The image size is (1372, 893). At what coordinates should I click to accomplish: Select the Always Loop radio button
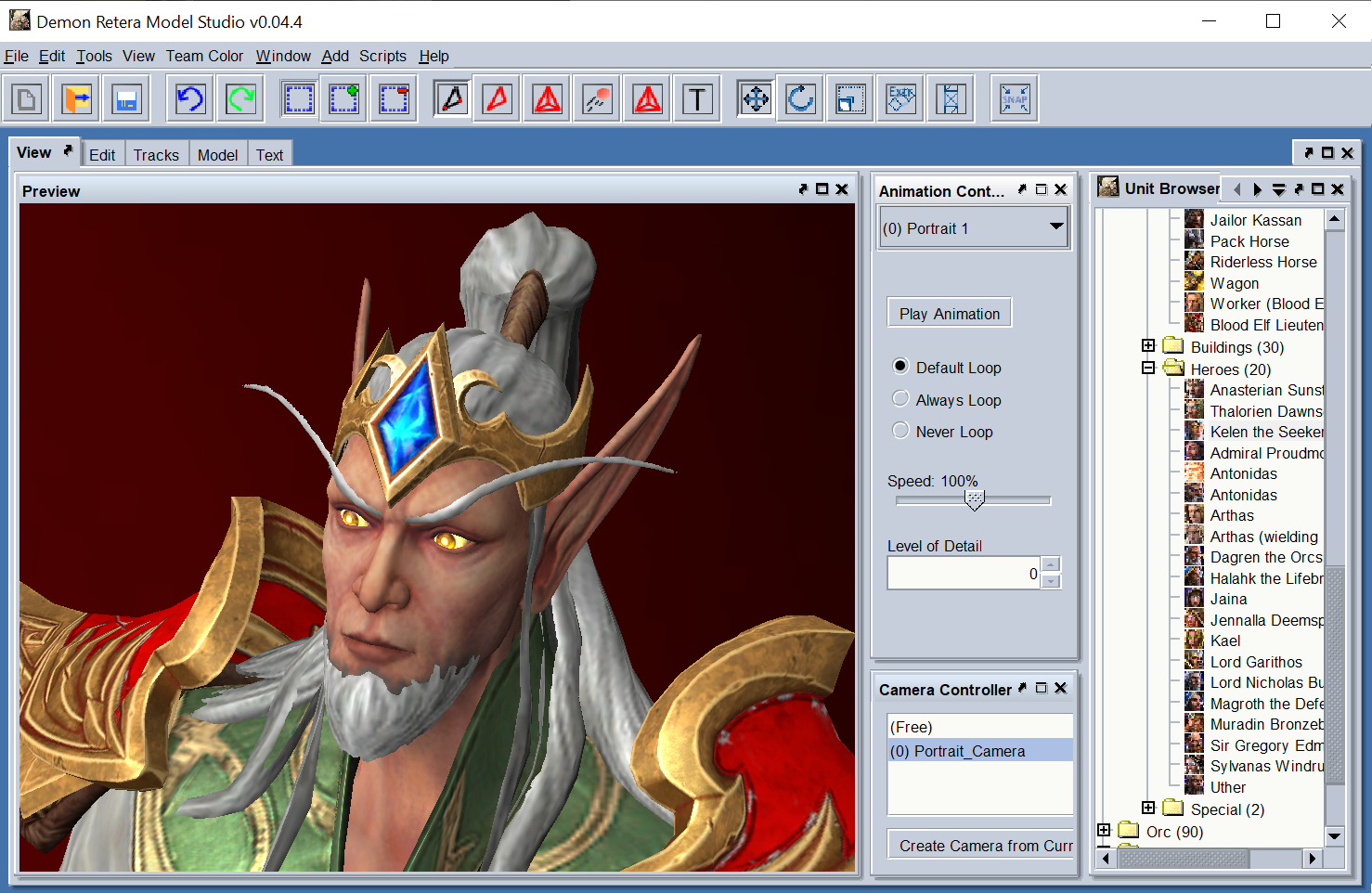900,399
